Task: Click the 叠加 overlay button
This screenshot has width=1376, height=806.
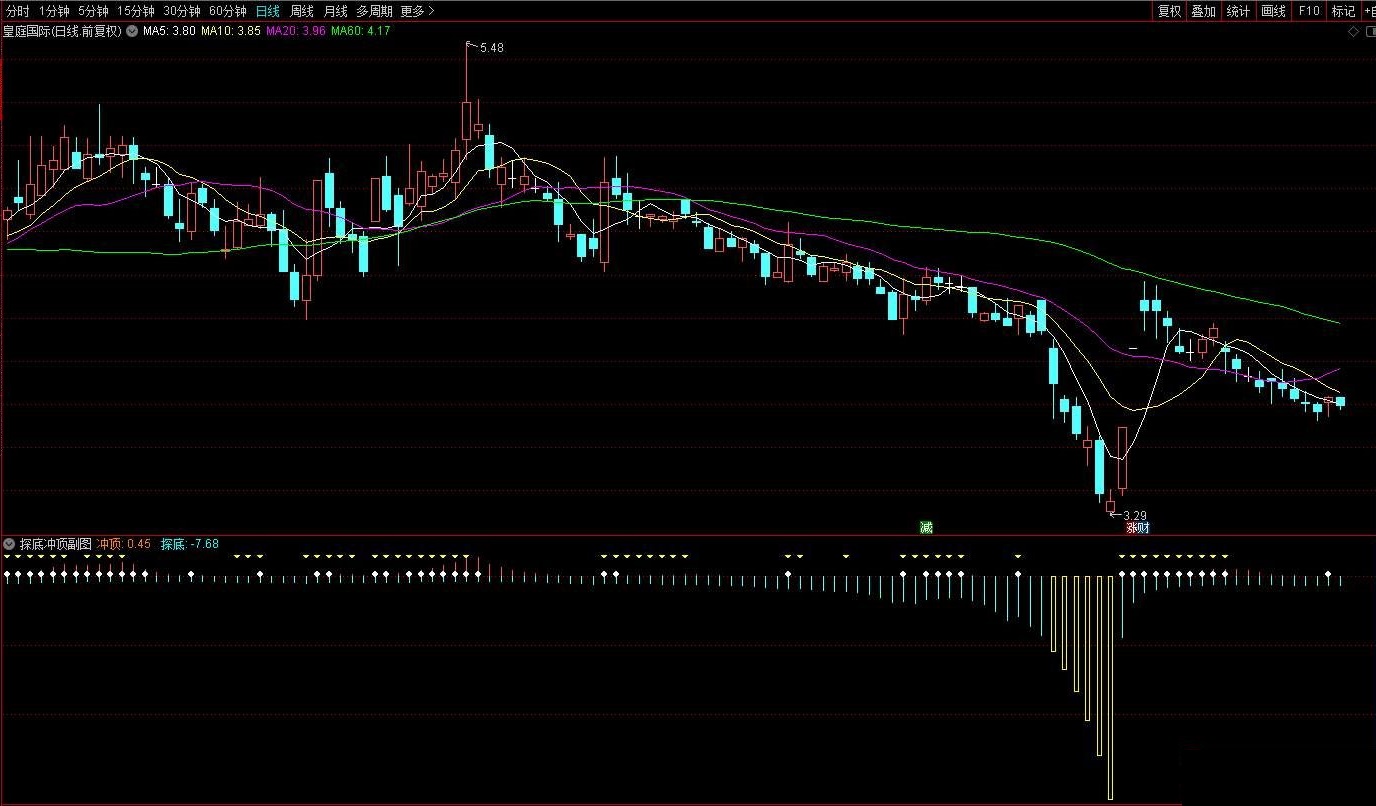Action: (x=1203, y=11)
